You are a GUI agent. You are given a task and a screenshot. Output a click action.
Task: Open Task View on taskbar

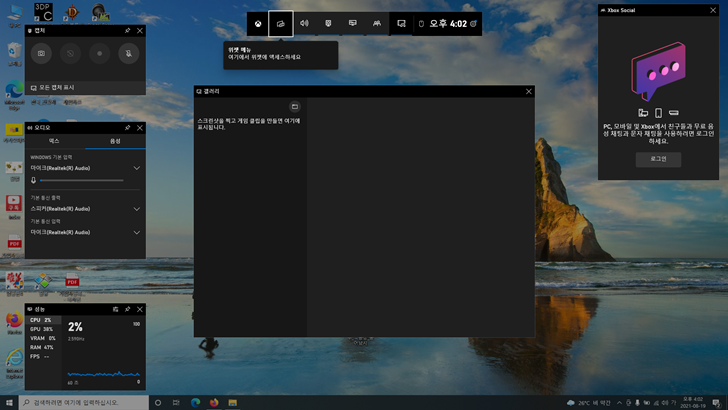click(x=176, y=403)
